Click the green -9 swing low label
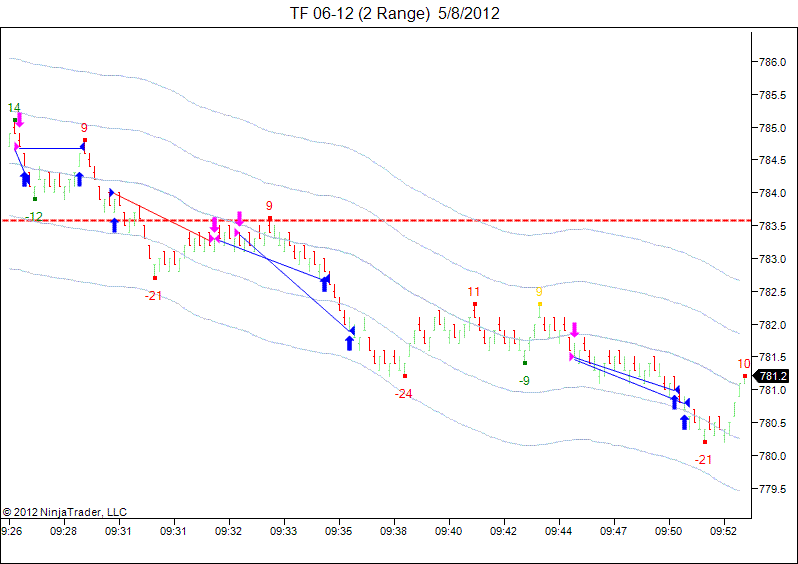 click(524, 381)
